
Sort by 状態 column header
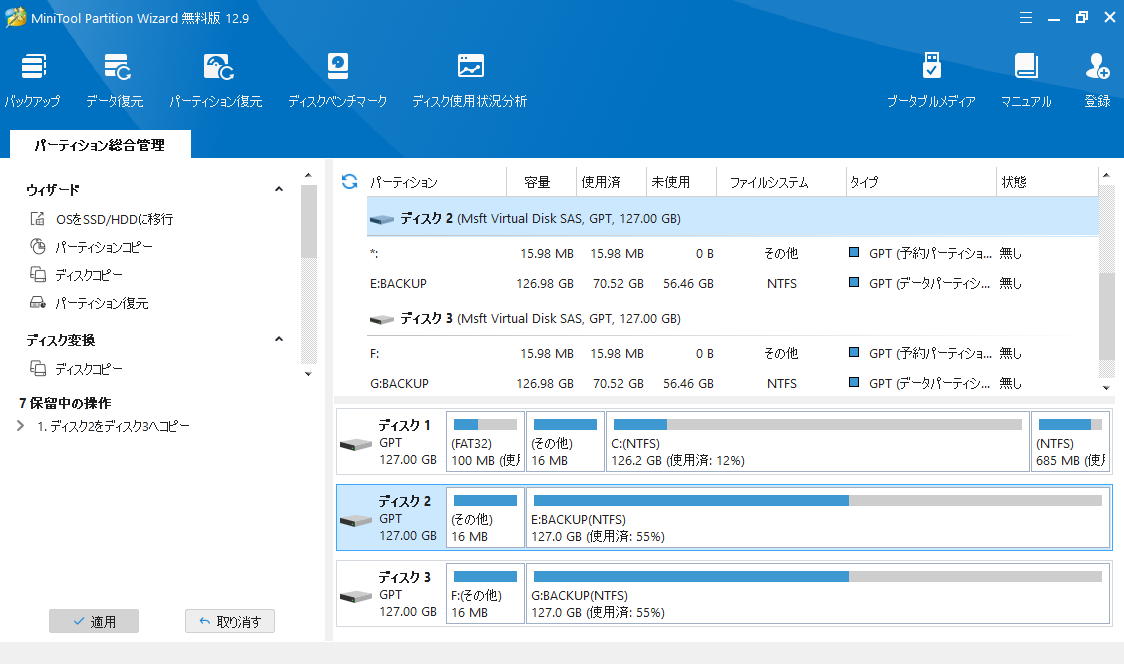[1047, 182]
